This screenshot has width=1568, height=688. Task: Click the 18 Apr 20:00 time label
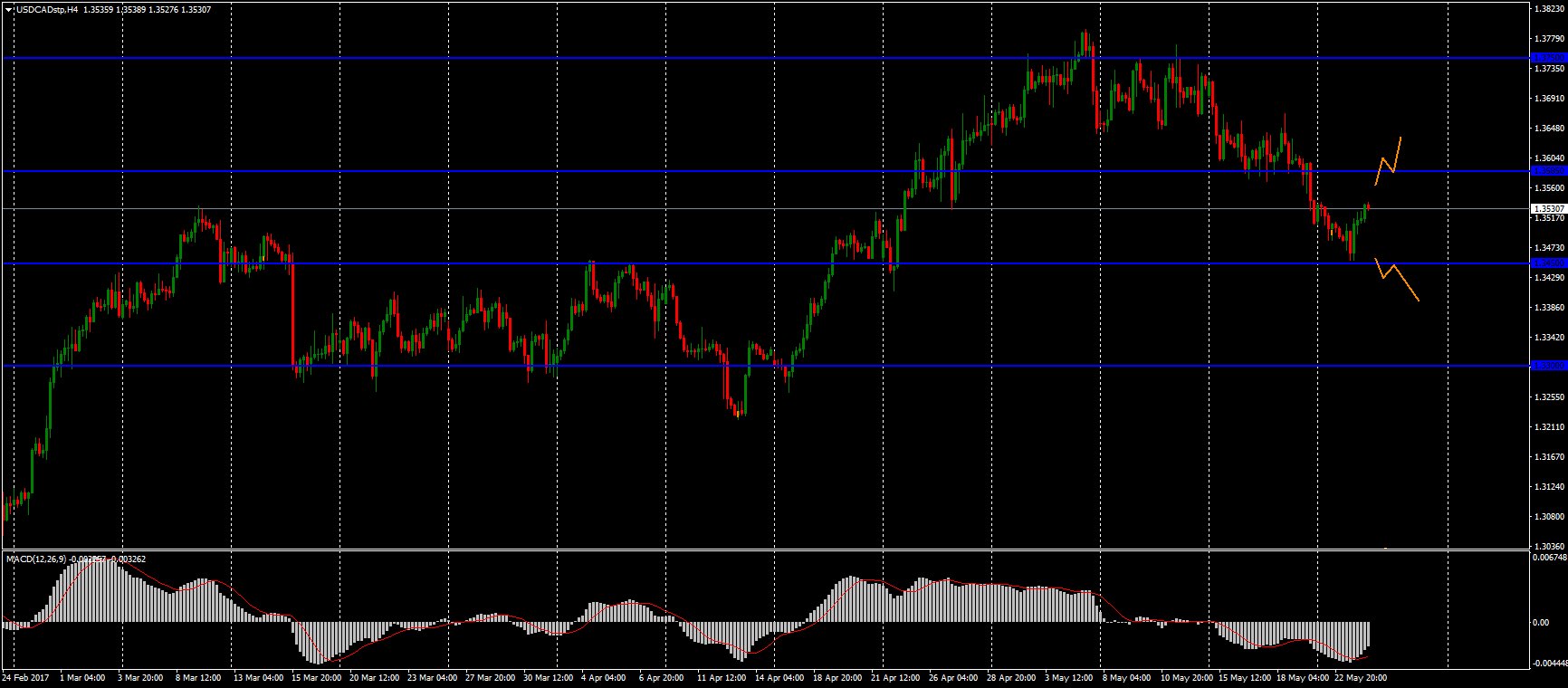[x=837, y=677]
